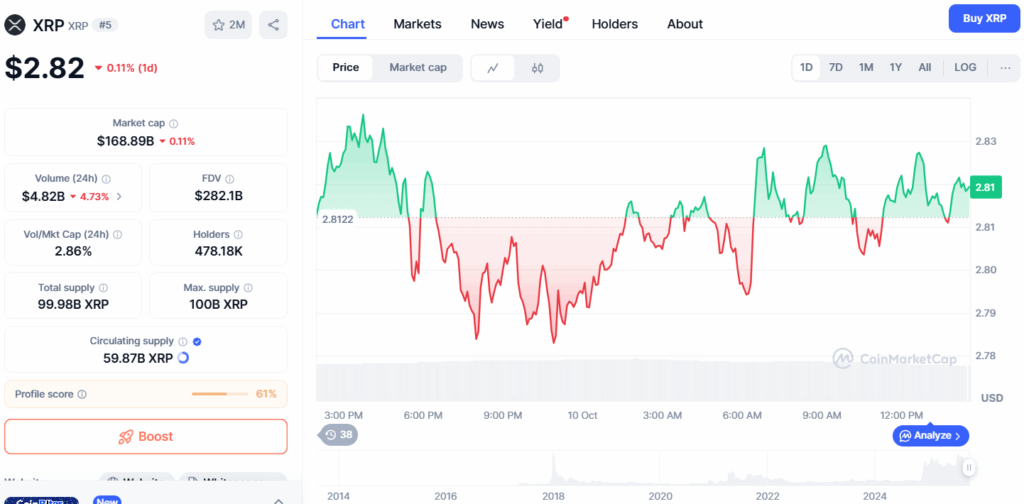
Task: Open the About tab
Action: 685,24
